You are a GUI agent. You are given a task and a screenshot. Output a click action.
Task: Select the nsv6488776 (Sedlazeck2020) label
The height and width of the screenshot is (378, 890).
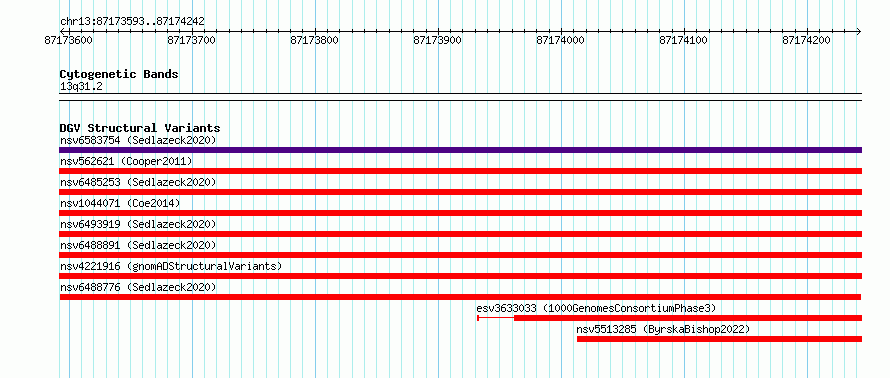pyautogui.click(x=138, y=287)
